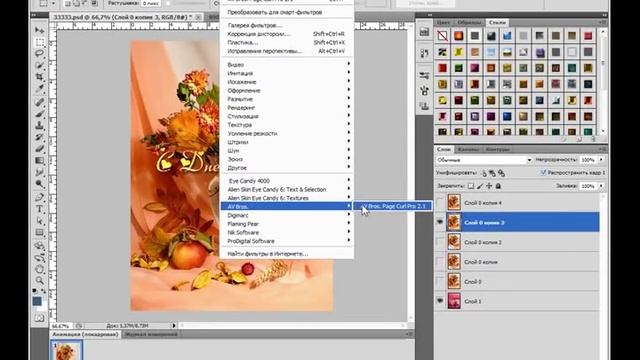Show layer Слой 0 копия 4

[440, 202]
